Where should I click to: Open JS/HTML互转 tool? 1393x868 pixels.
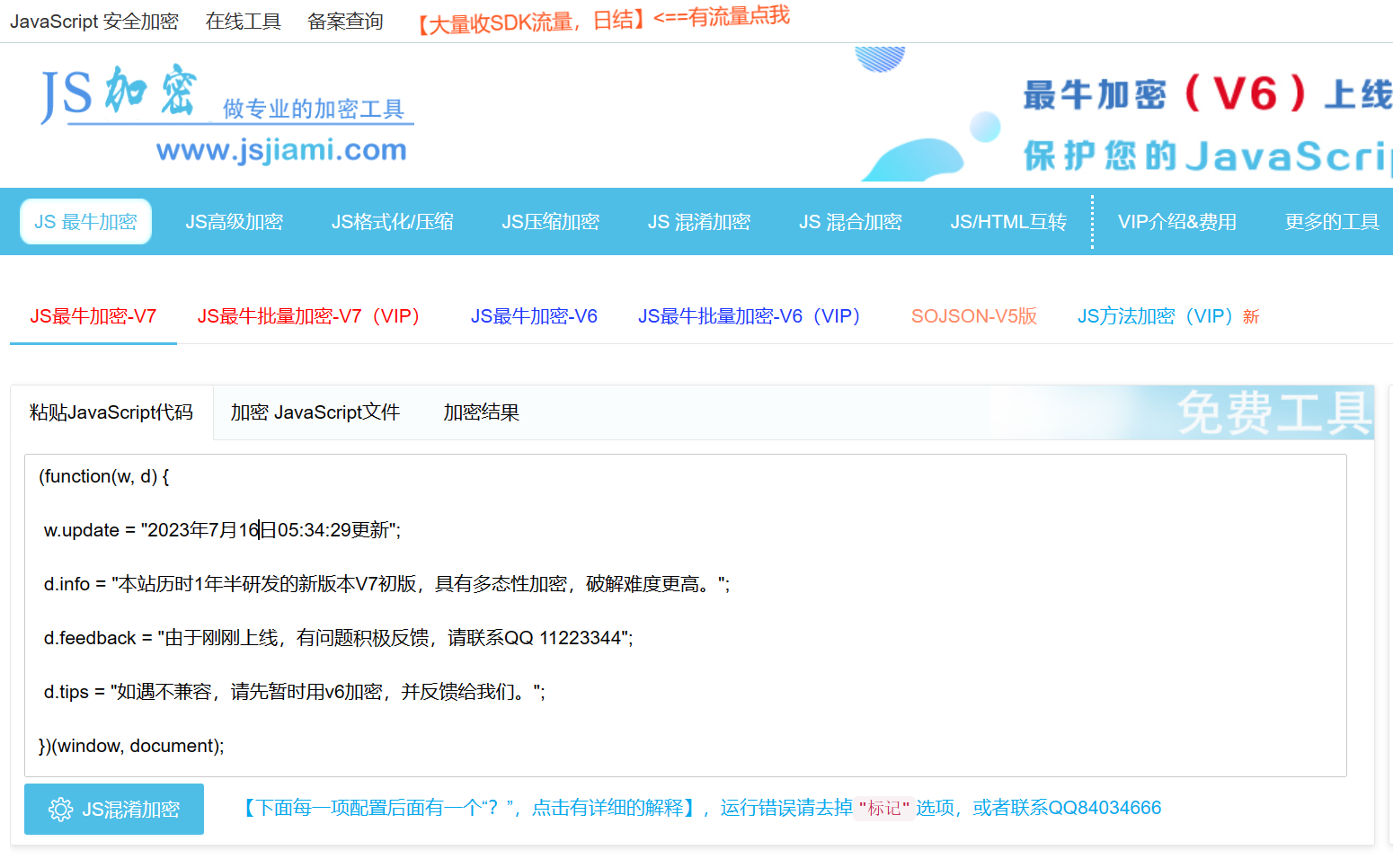[1007, 222]
